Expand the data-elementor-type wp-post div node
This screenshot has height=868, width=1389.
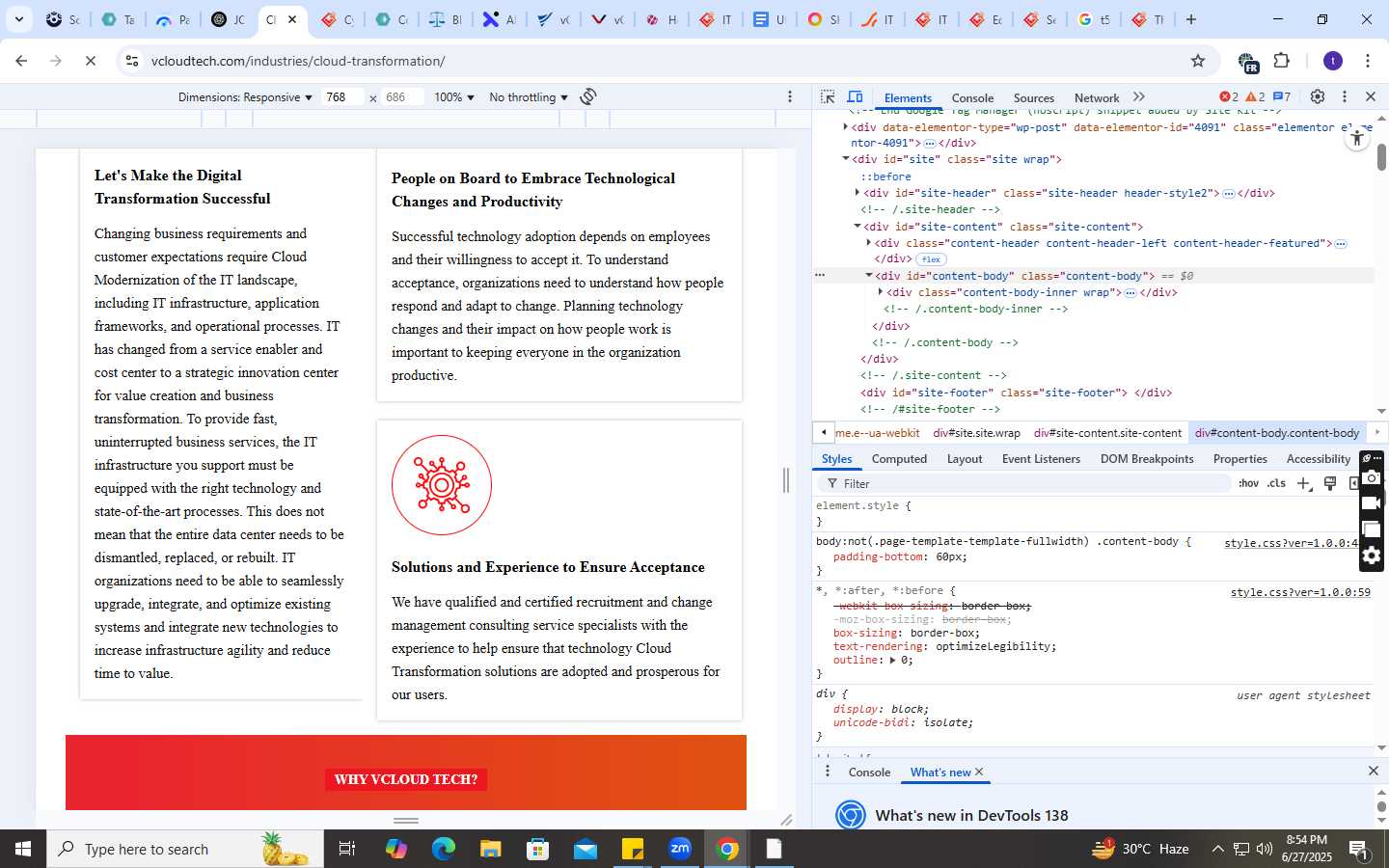[846, 126]
